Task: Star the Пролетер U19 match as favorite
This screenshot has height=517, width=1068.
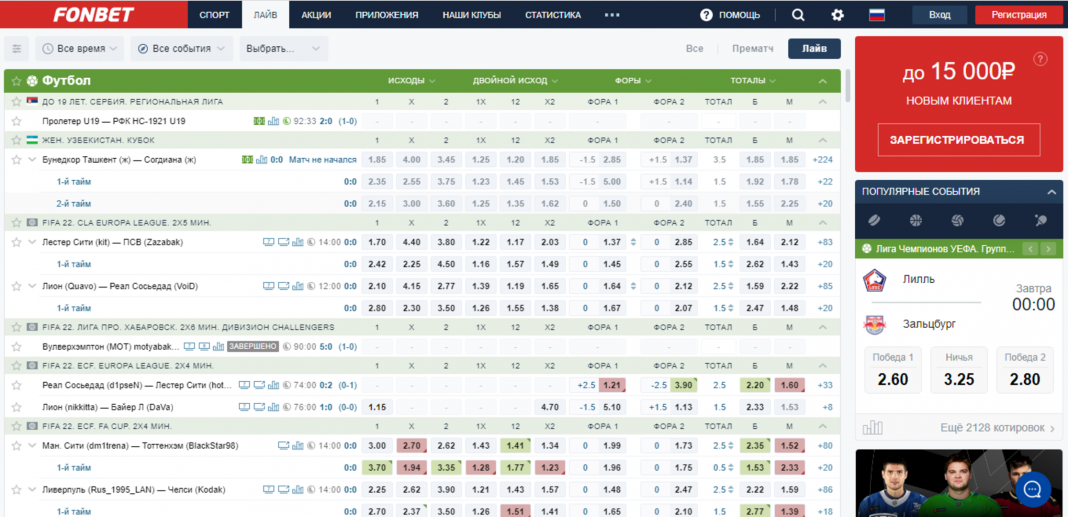Action: coord(16,121)
